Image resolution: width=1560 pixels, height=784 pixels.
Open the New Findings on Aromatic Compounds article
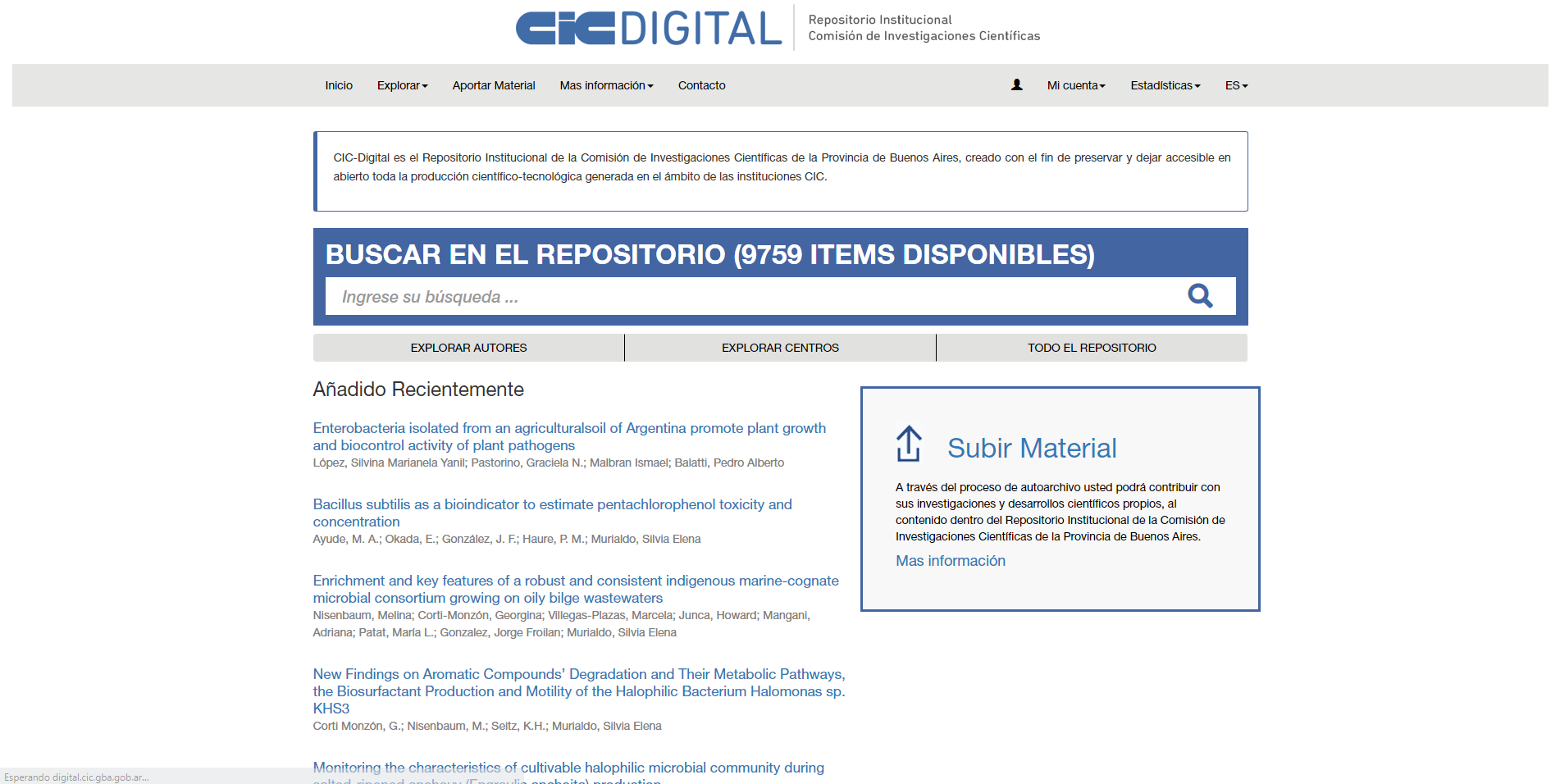[x=579, y=691]
